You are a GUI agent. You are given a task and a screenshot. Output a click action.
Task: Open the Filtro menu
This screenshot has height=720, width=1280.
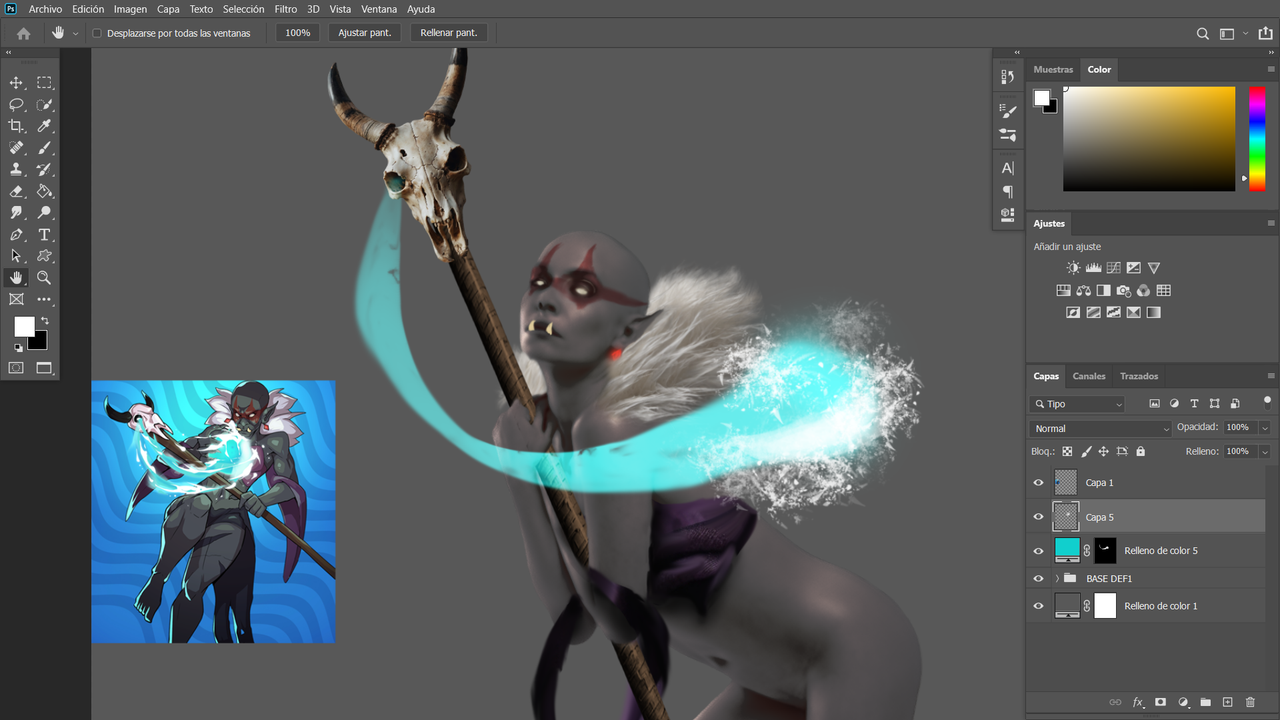pyautogui.click(x=286, y=9)
